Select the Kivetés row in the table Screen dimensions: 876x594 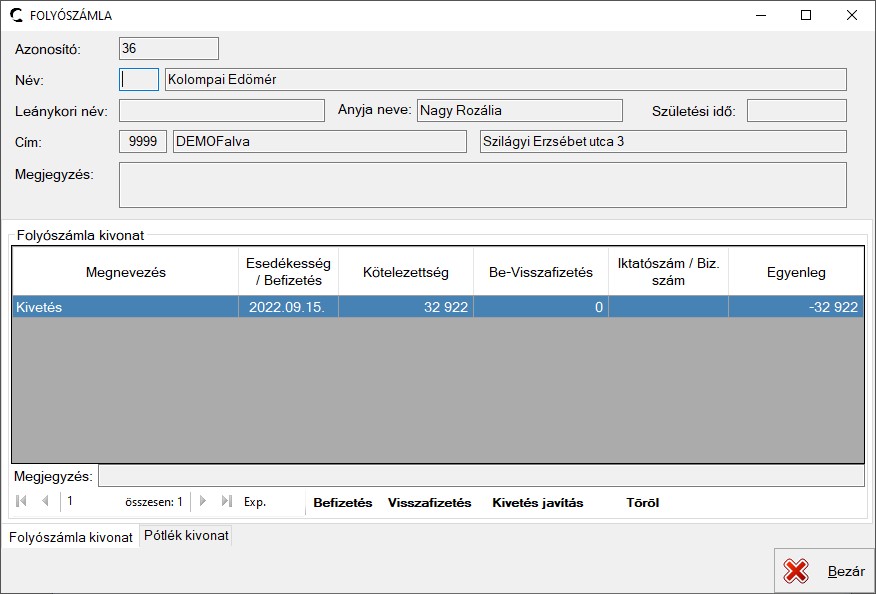point(124,308)
